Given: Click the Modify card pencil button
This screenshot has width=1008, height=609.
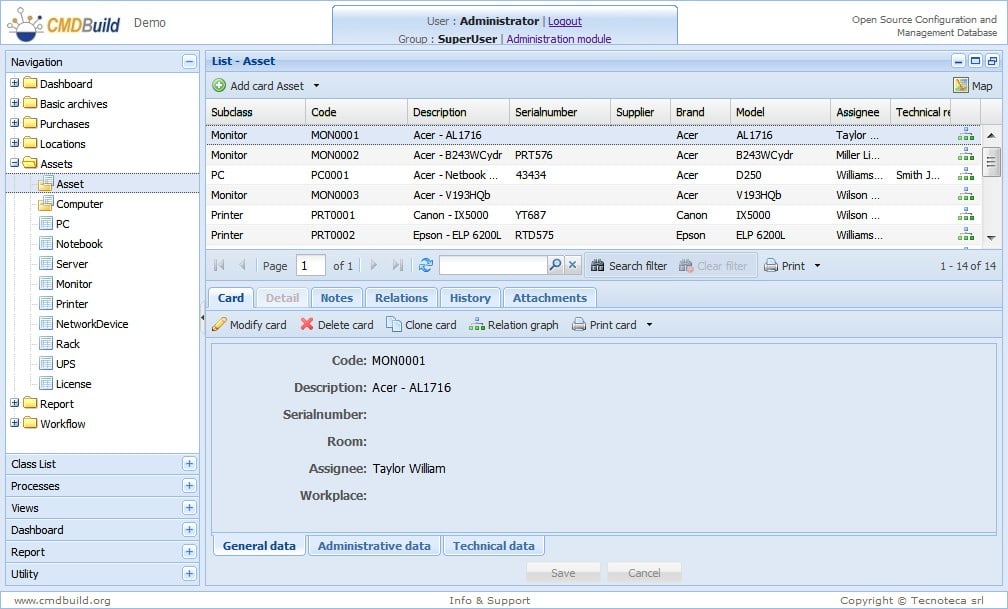Looking at the screenshot, I should click(249, 325).
